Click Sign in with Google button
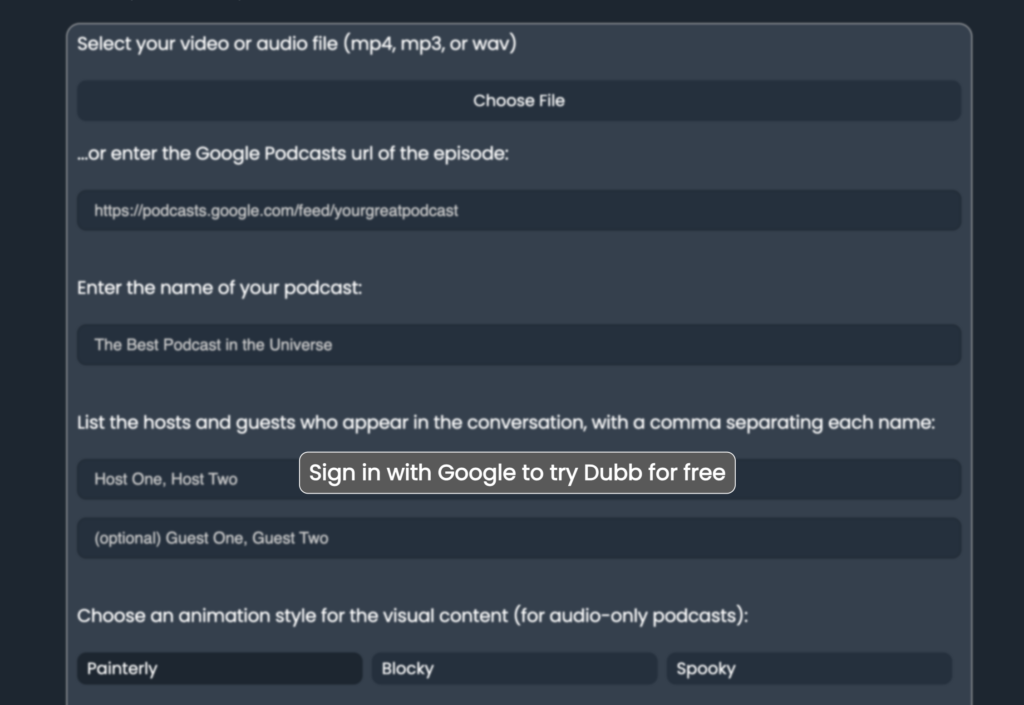 [x=517, y=473]
